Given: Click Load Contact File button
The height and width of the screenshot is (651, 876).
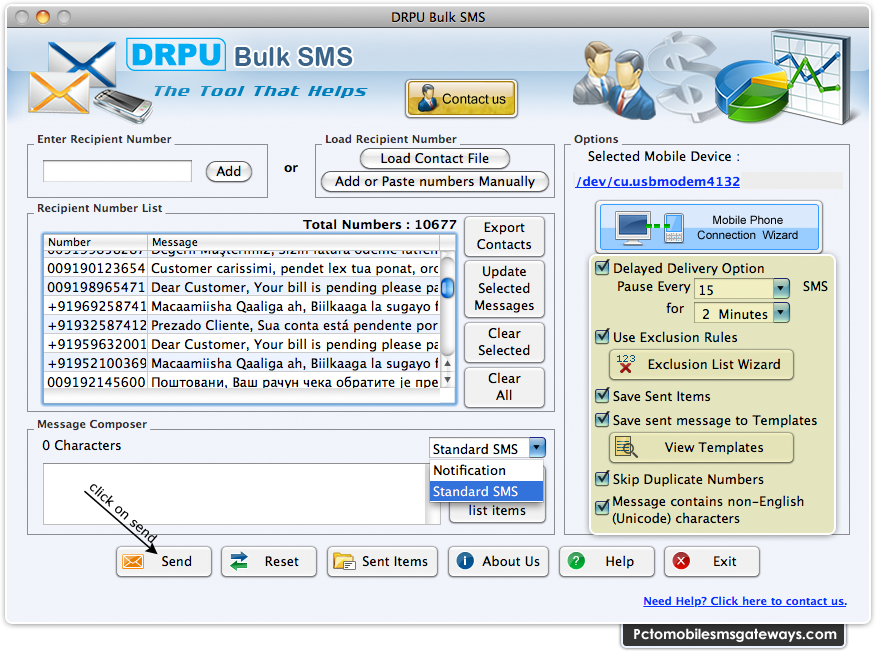Looking at the screenshot, I should tap(435, 159).
